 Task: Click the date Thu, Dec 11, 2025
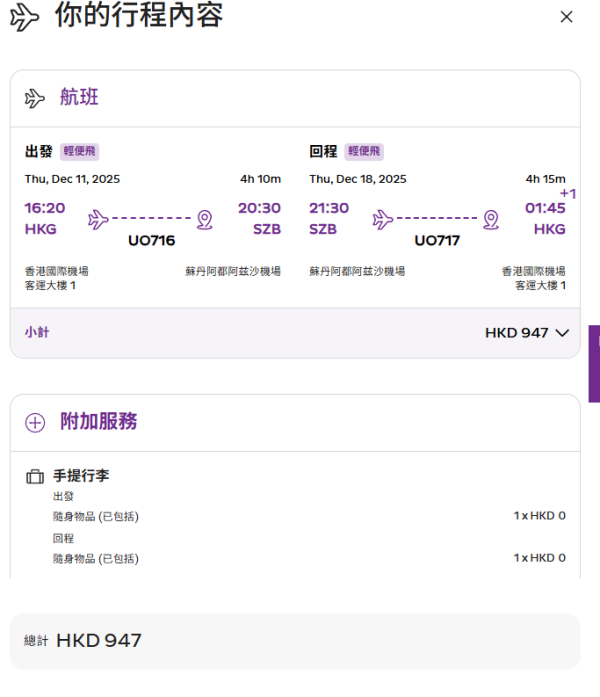tap(72, 179)
